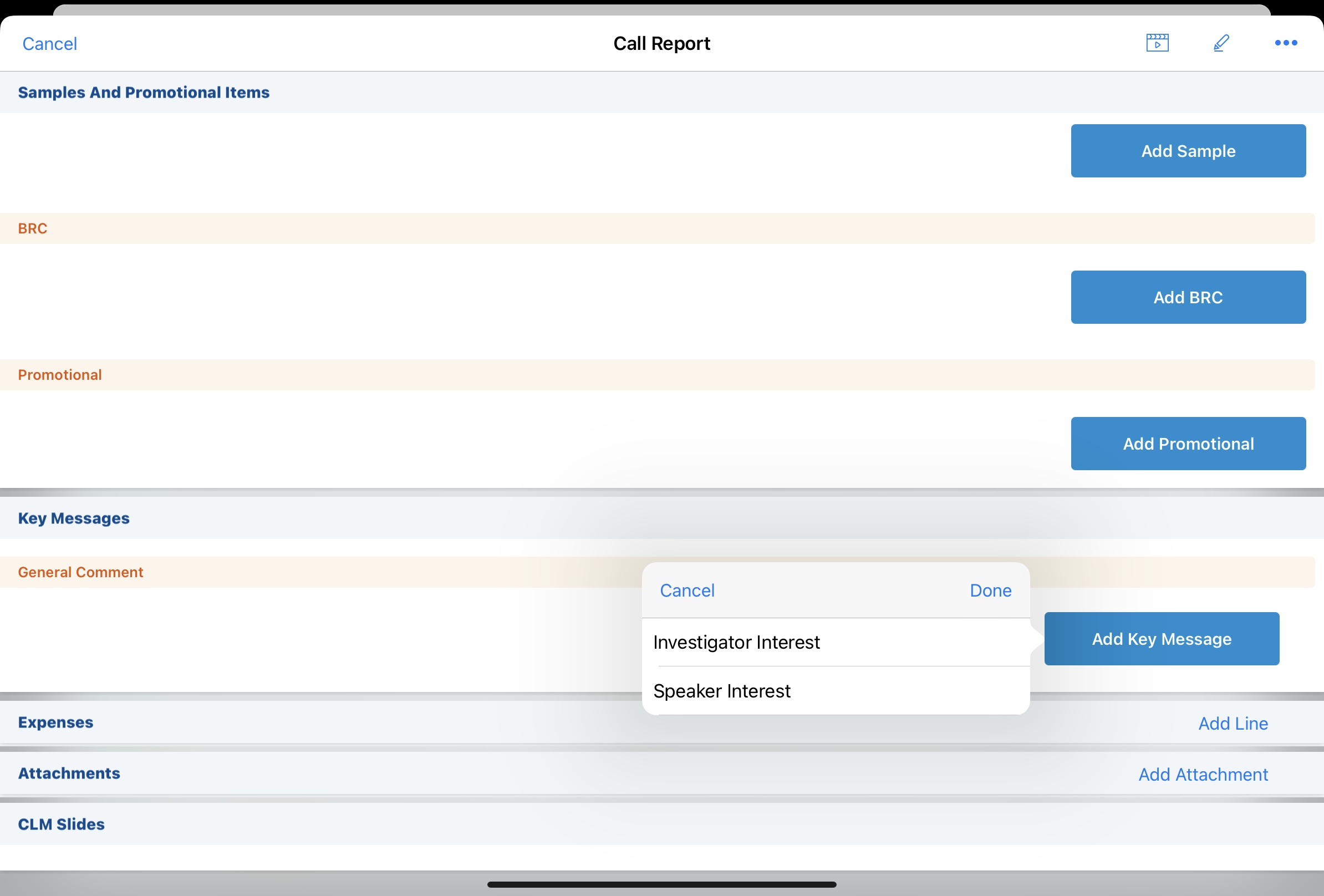Viewport: 1324px width, 896px height.
Task: Open the media player icon in header
Action: pos(1157,43)
